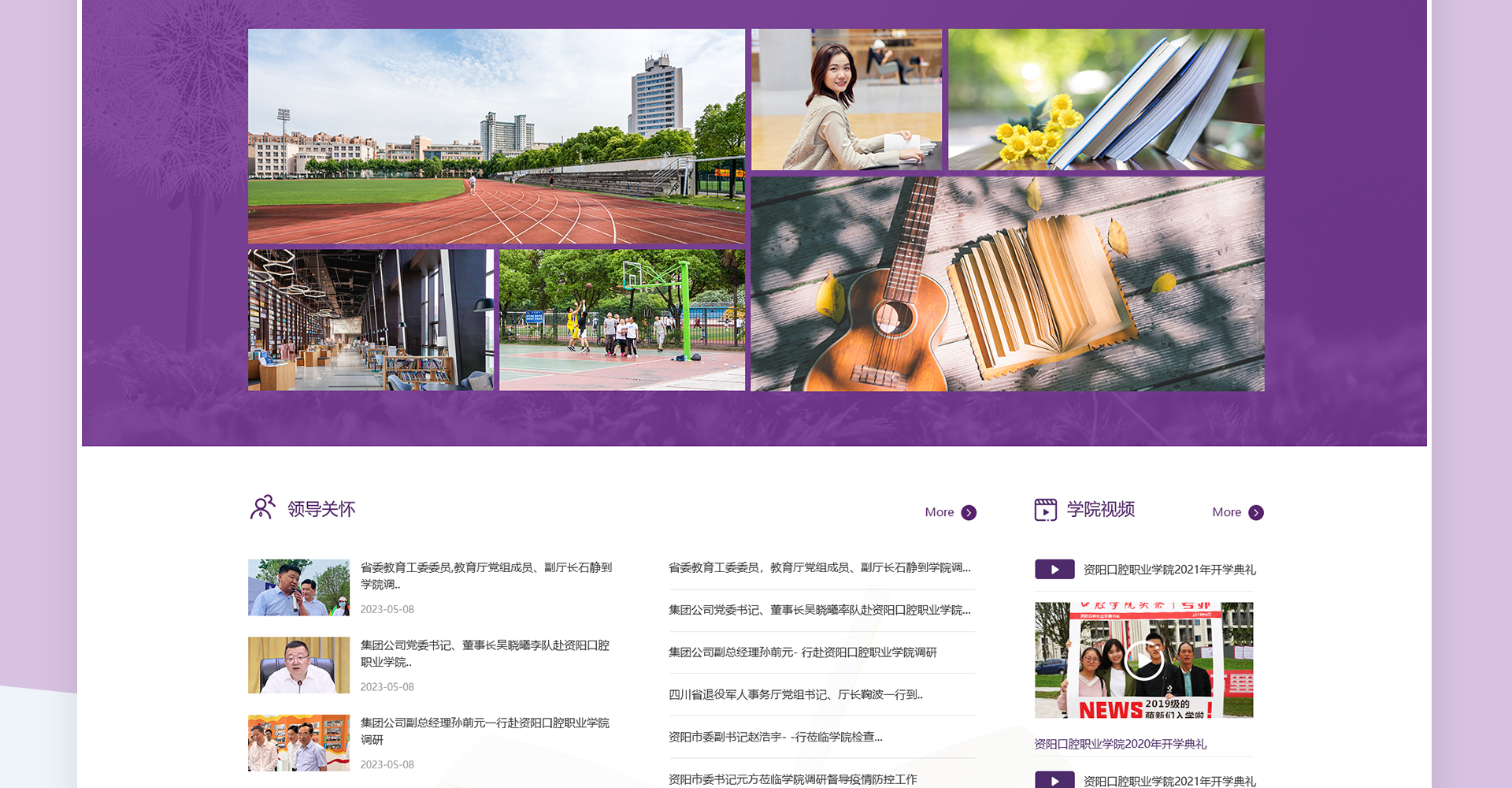Click the 学院视频 film icon
Screen dimensions: 1512x788
tap(1045, 510)
